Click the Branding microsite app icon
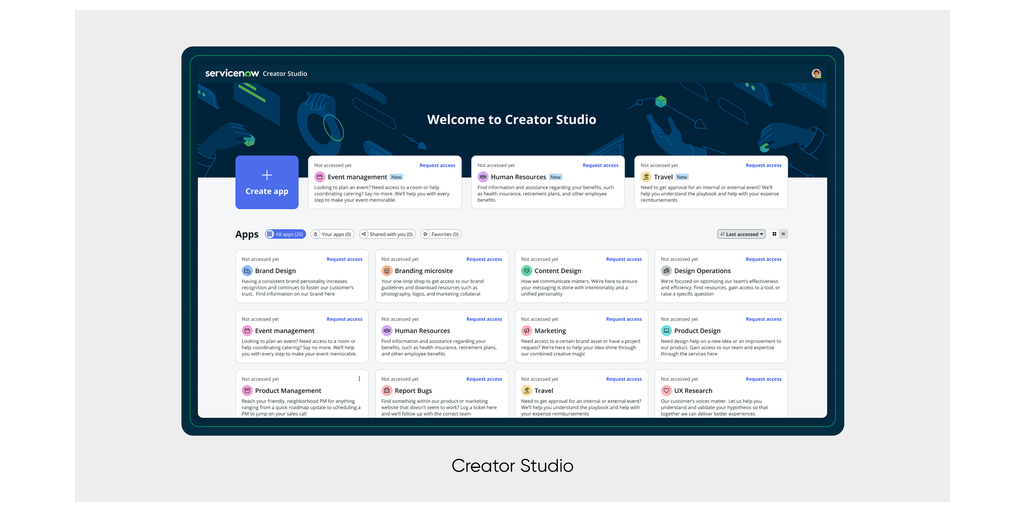The width and height of the screenshot is (1024, 512). (x=387, y=271)
